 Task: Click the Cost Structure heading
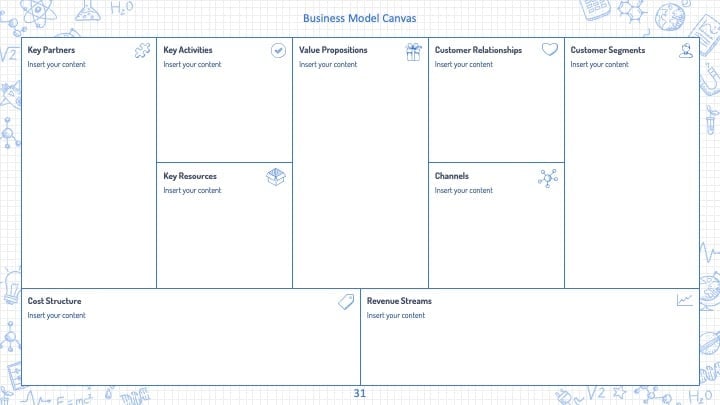pos(54,301)
